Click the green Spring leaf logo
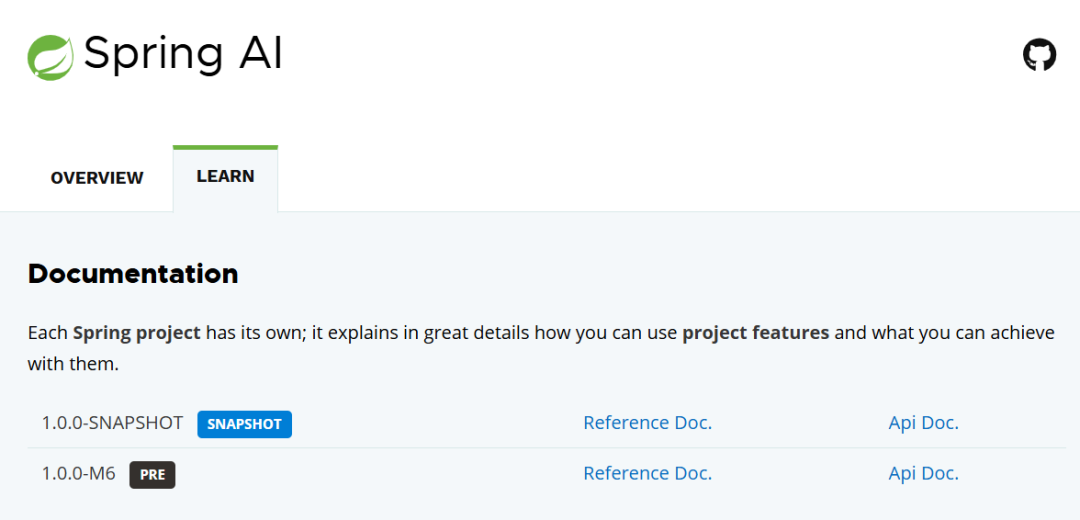Screen dimensions: 1080x520 (x=50, y=57)
